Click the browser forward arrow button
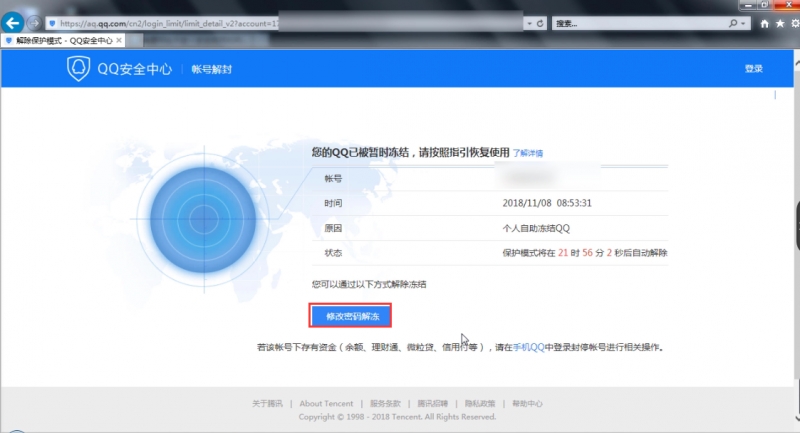This screenshot has width=800, height=433. (34, 23)
